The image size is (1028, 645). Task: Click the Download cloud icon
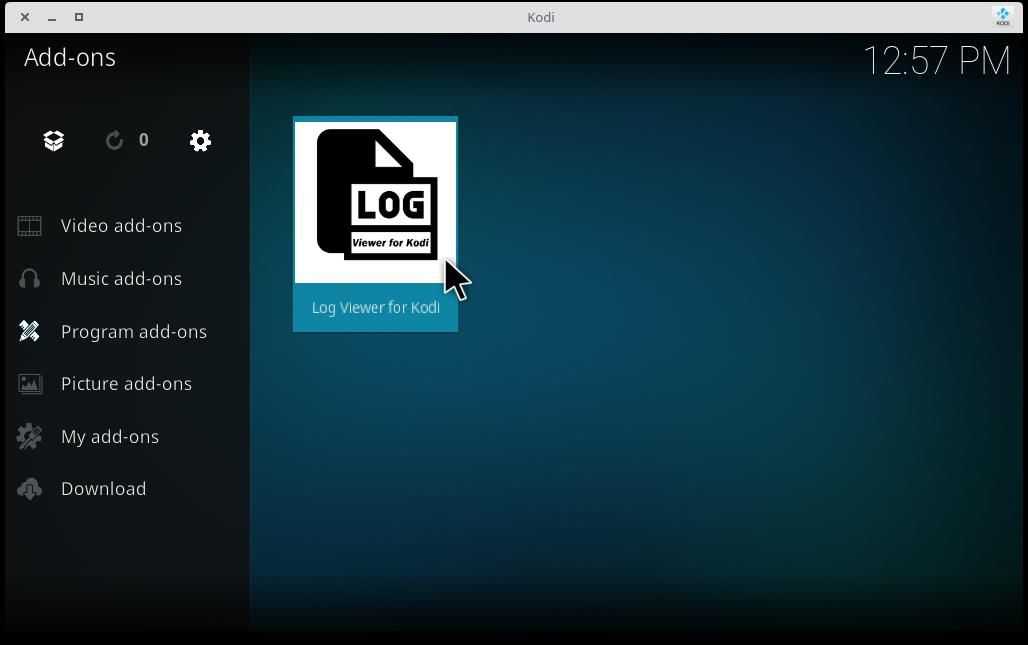[x=29, y=488]
